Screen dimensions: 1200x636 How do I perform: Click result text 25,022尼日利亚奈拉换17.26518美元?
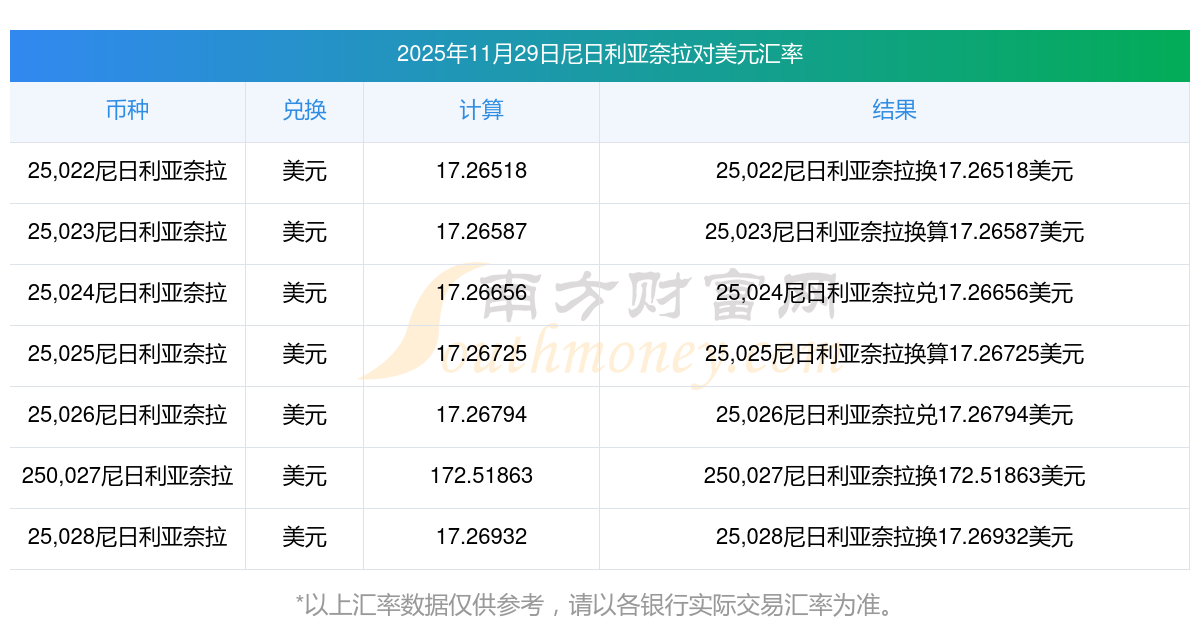(894, 172)
